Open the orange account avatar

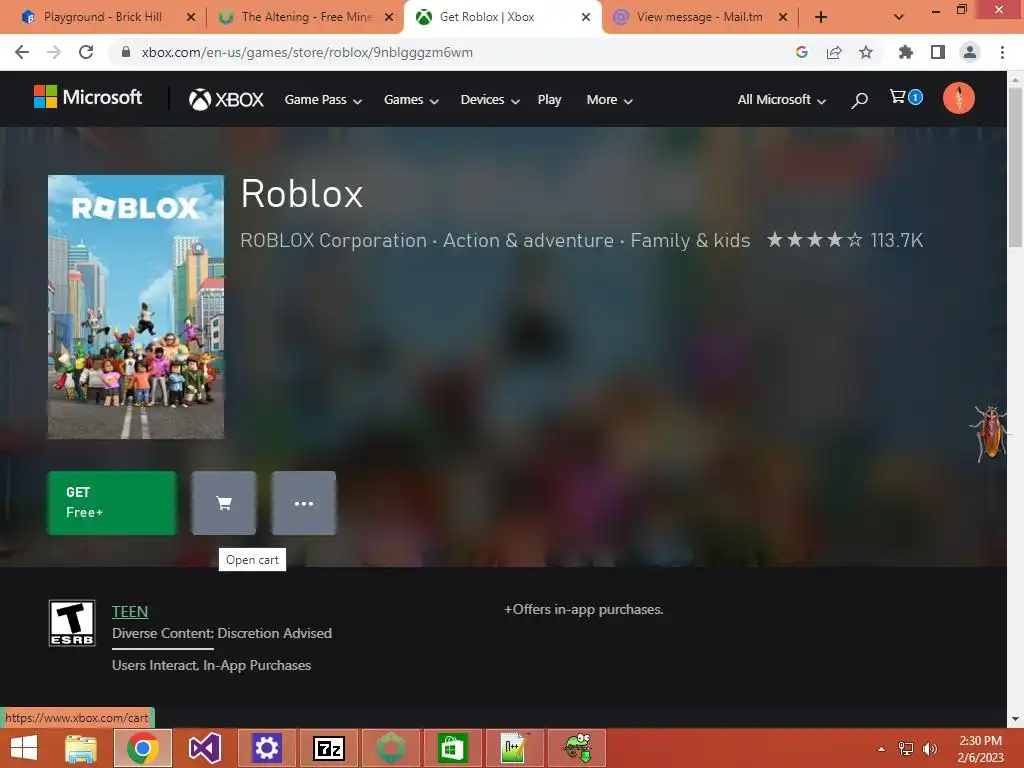click(958, 99)
